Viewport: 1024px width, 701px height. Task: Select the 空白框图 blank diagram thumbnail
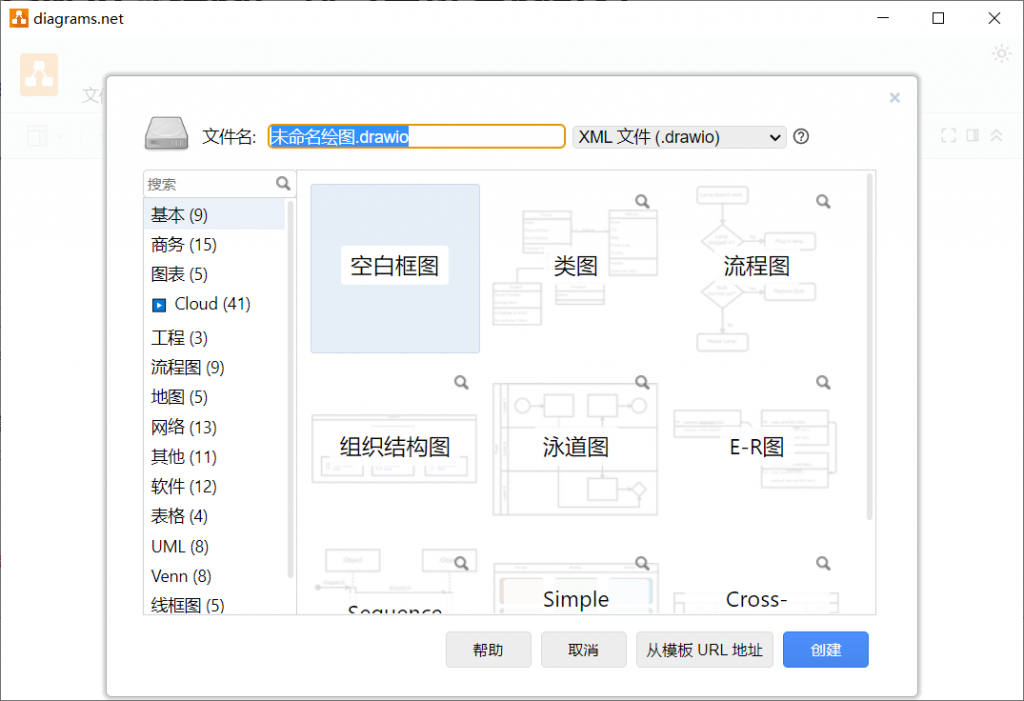pos(394,267)
